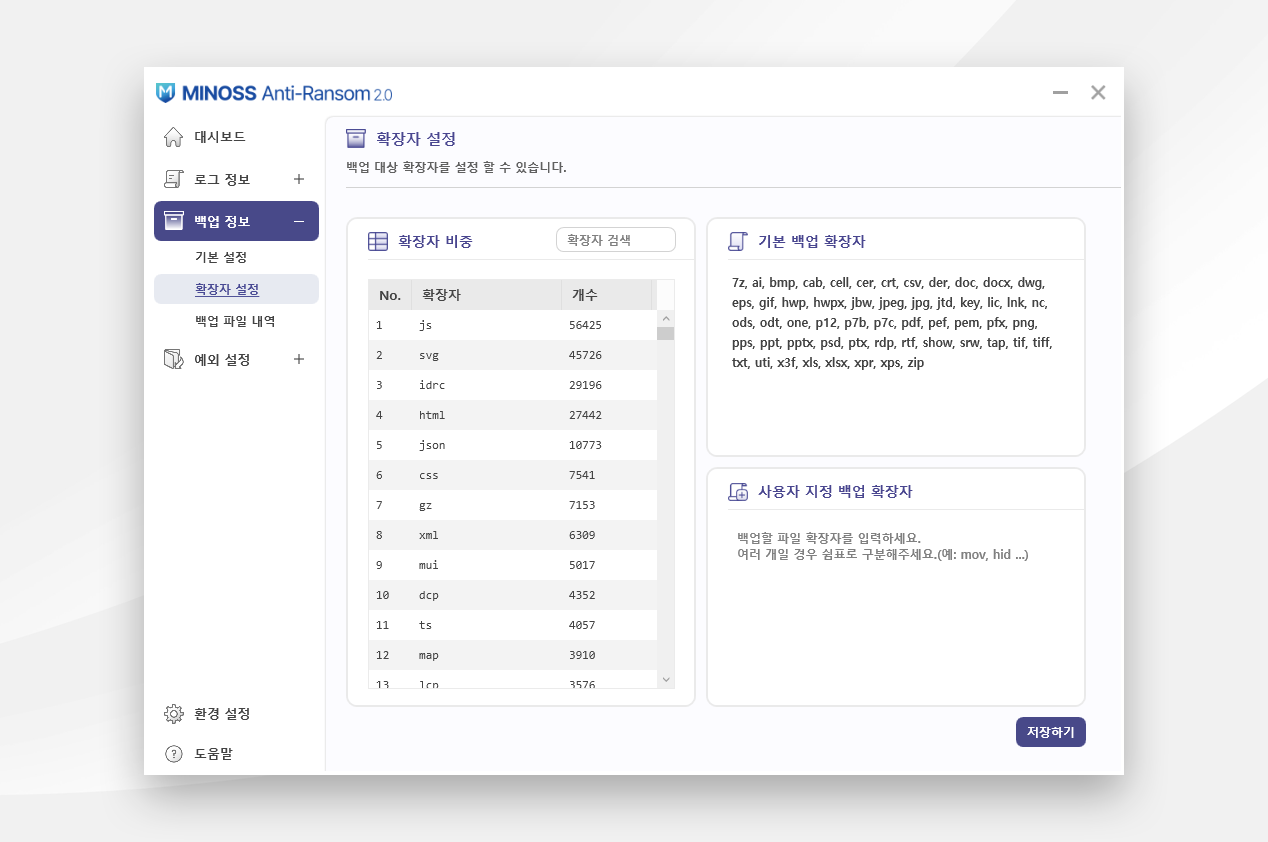The height and width of the screenshot is (842, 1268).
Task: Sort by the No. column header
Action: (390, 295)
